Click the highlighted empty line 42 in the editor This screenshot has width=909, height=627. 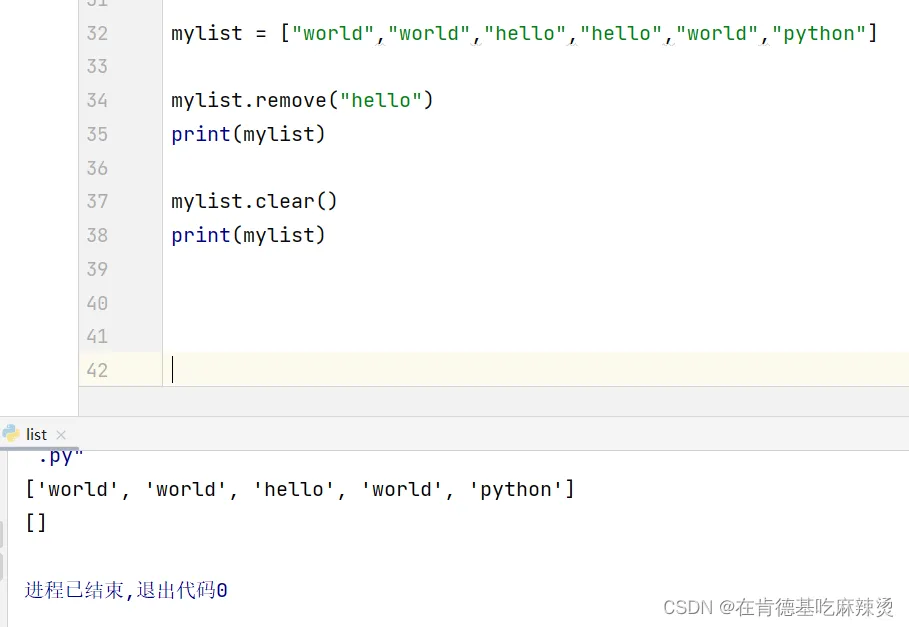pyautogui.click(x=500, y=369)
